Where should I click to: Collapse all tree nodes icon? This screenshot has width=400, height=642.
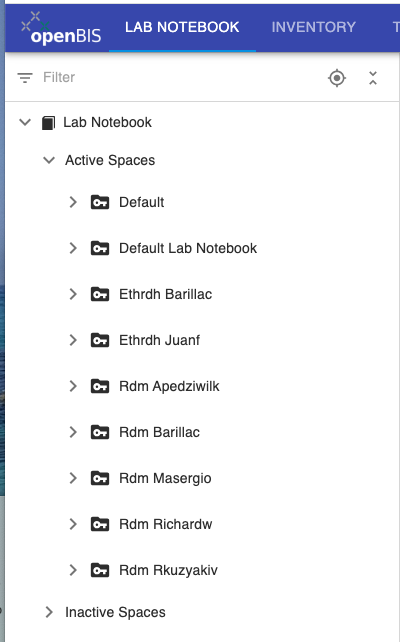(373, 78)
